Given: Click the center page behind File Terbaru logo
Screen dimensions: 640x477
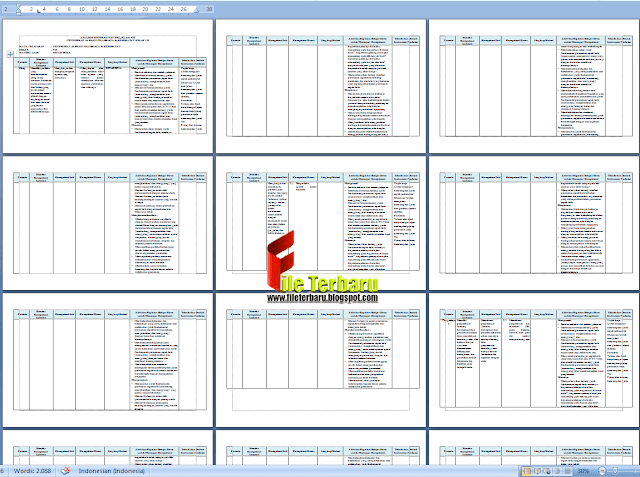Looking at the screenshot, I should tap(321, 223).
